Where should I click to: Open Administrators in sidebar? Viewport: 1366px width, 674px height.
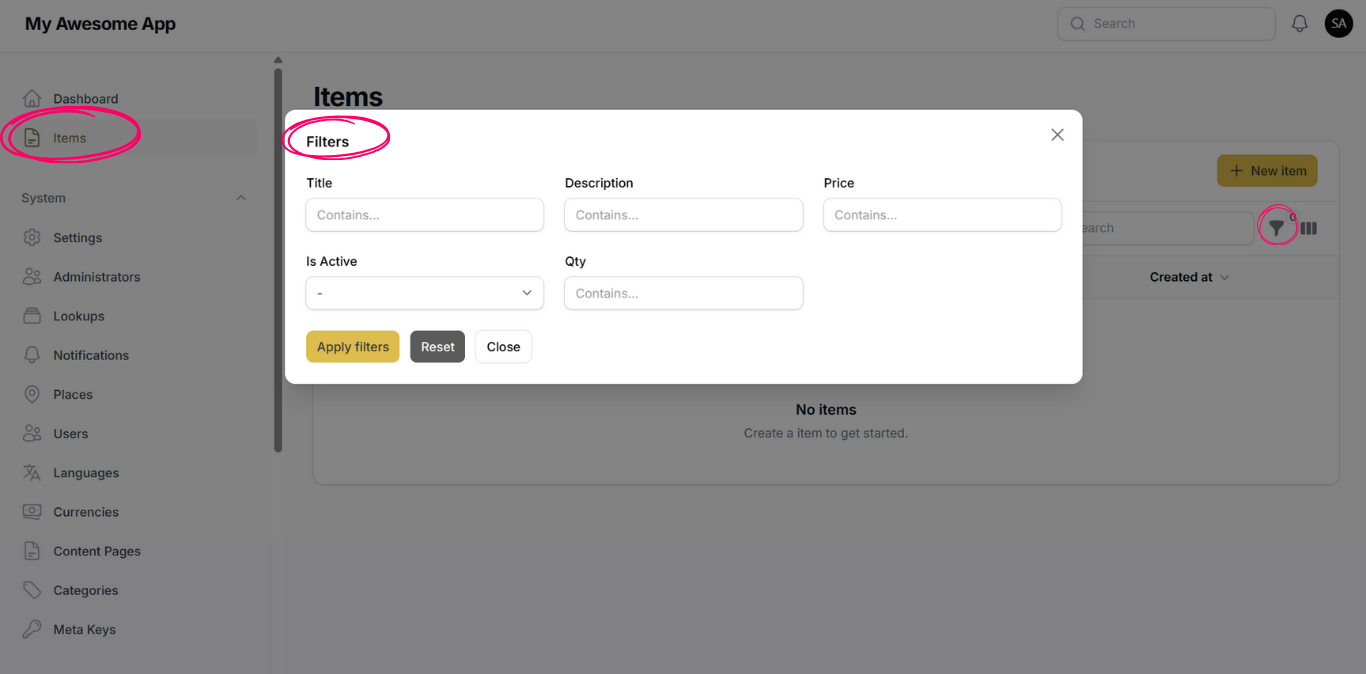(x=96, y=277)
